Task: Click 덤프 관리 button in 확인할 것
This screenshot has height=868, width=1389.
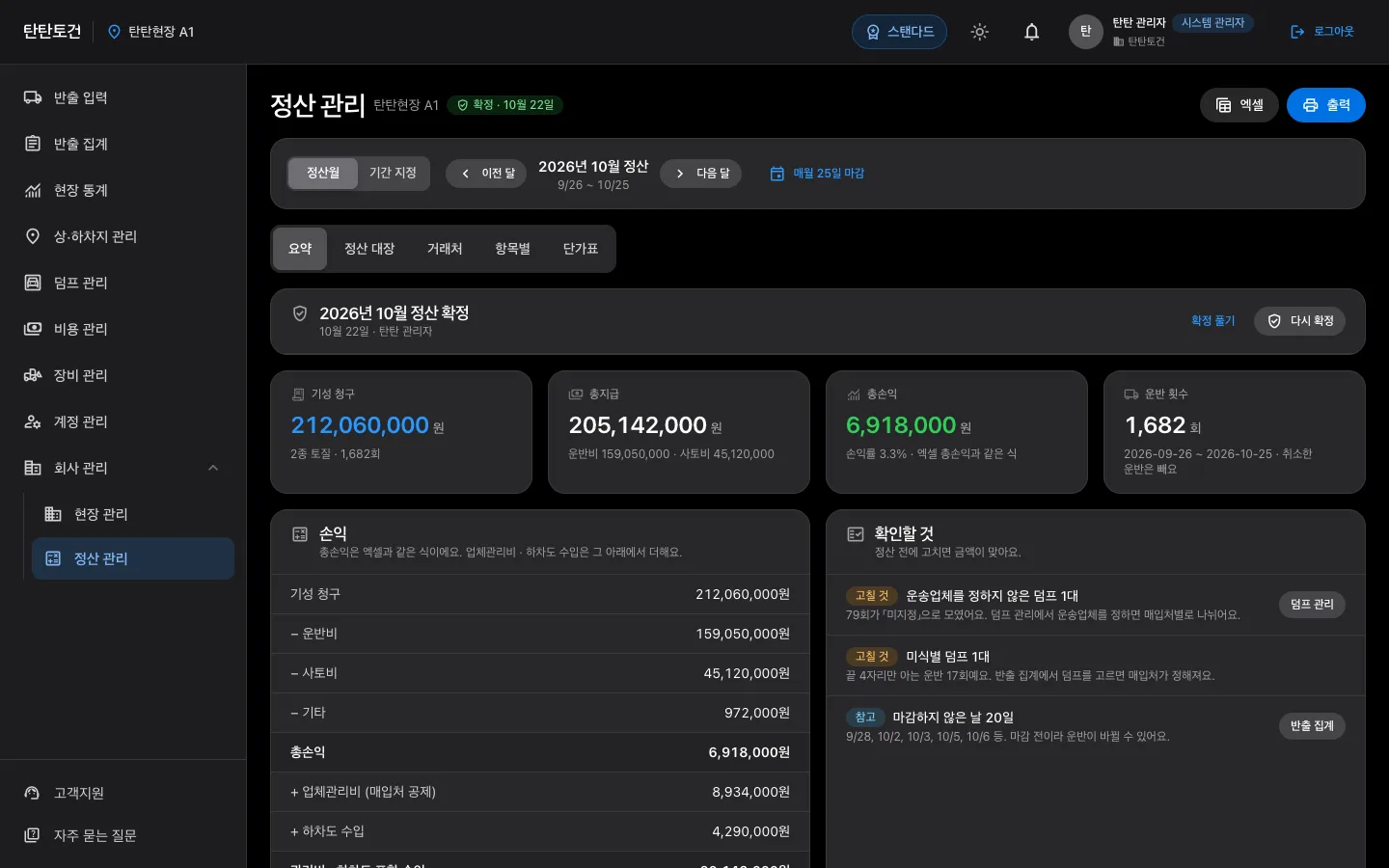Action: (1312, 605)
